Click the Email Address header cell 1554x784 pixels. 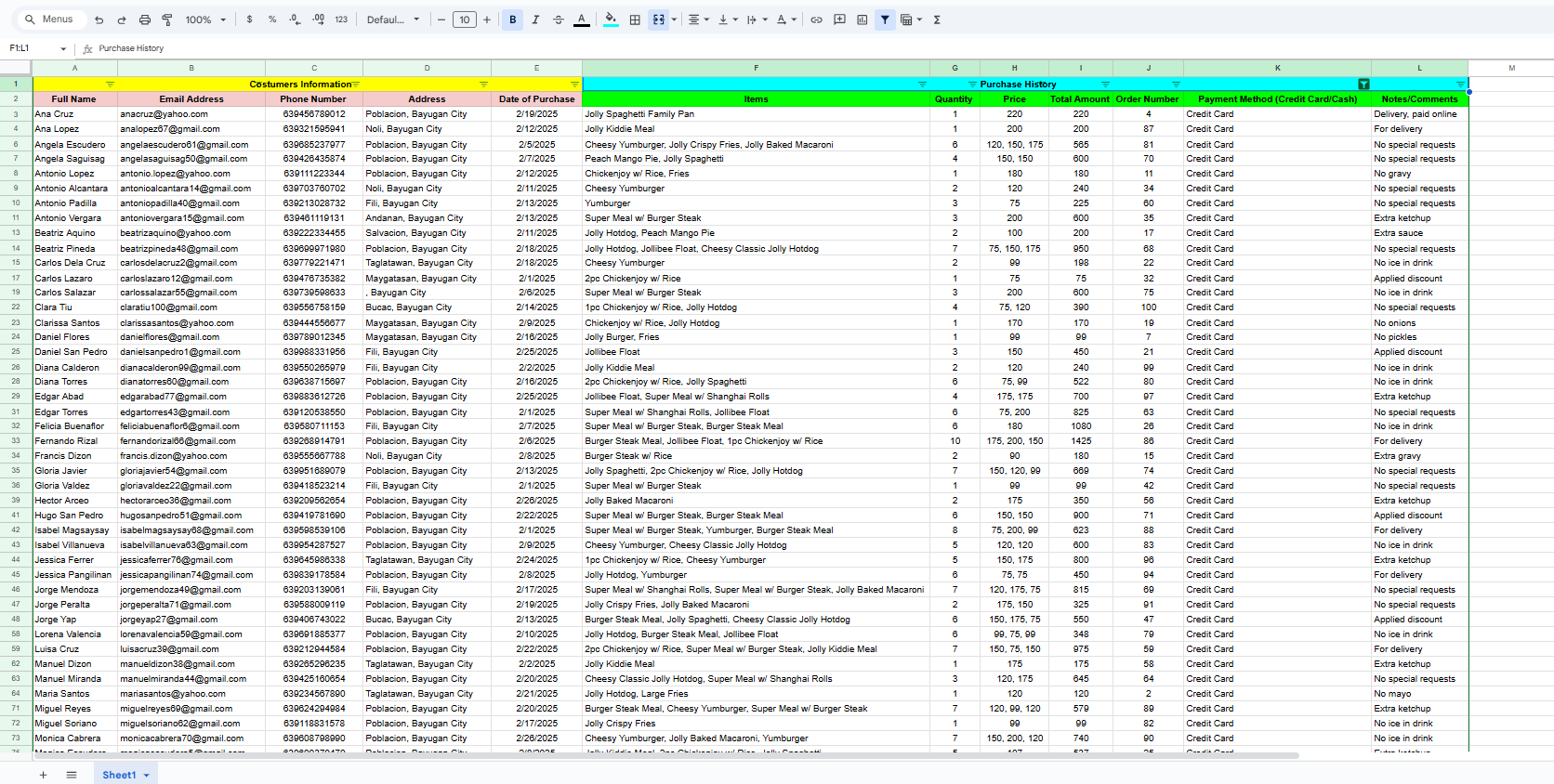(191, 99)
